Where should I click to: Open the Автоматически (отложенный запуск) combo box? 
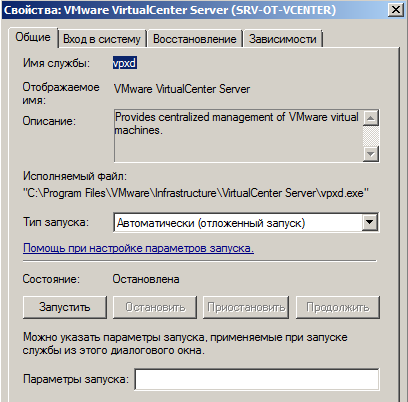(x=246, y=223)
